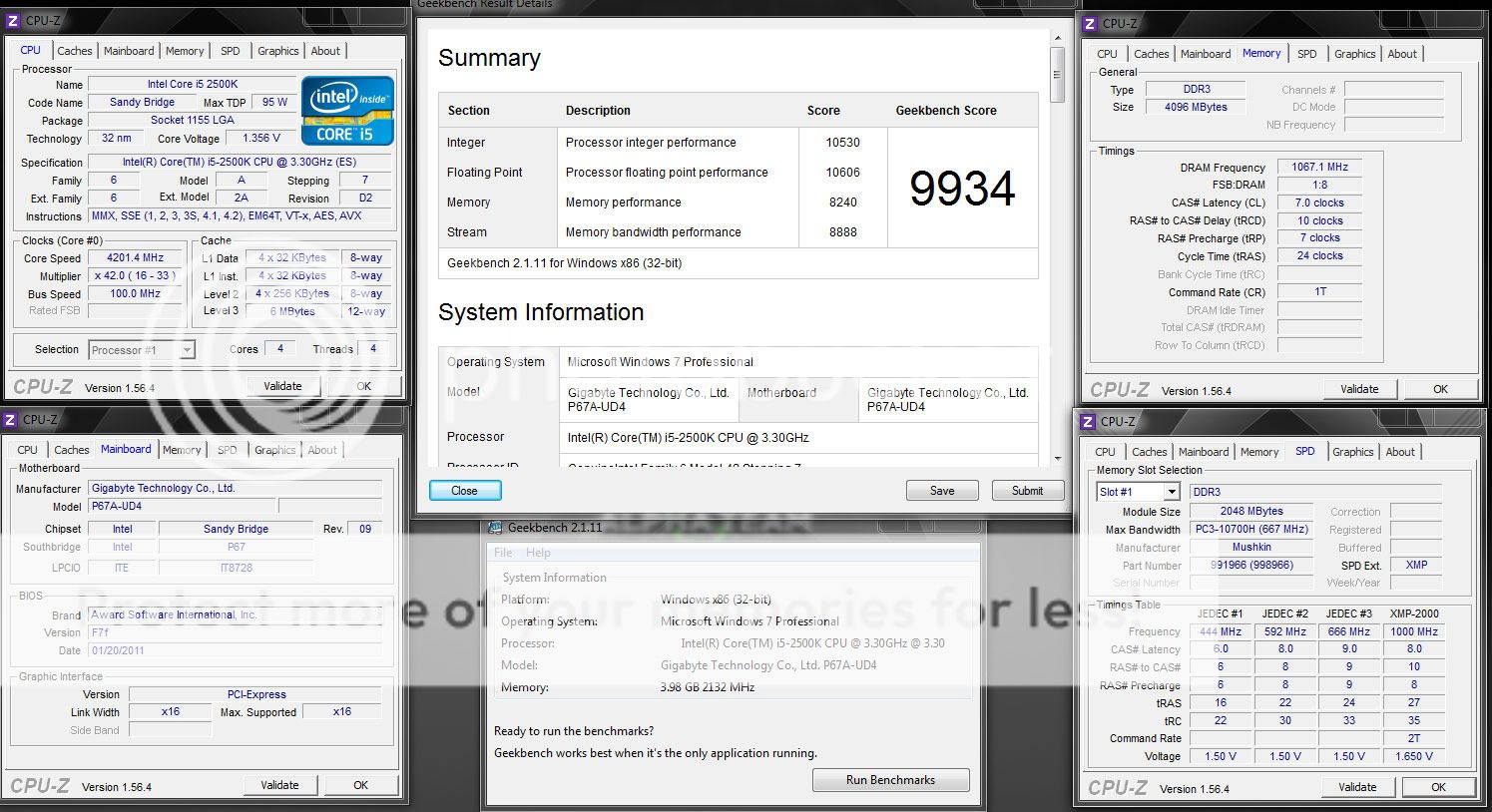
Task: Click the Core Speed value 4201.4 MHz
Action: pos(136,257)
